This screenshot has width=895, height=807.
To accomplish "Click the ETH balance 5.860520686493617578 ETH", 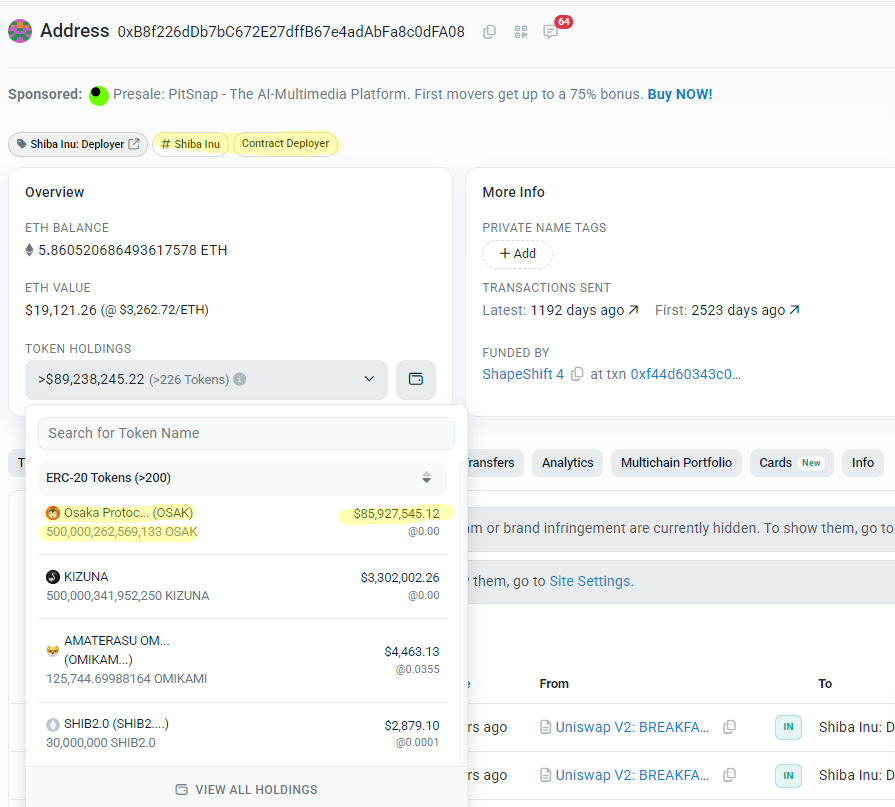I will pyautogui.click(x=132, y=250).
